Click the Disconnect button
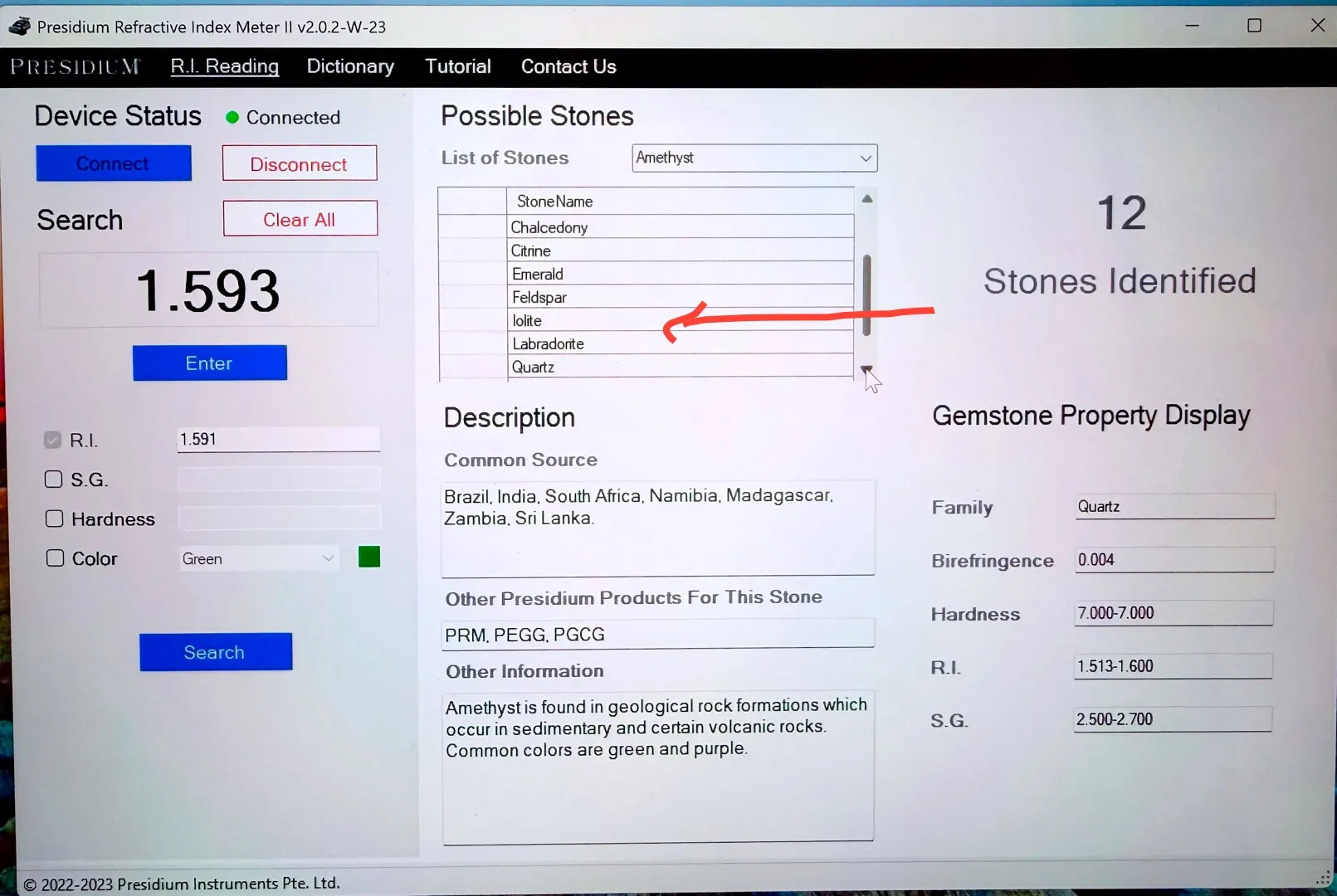This screenshot has height=896, width=1337. [x=299, y=164]
